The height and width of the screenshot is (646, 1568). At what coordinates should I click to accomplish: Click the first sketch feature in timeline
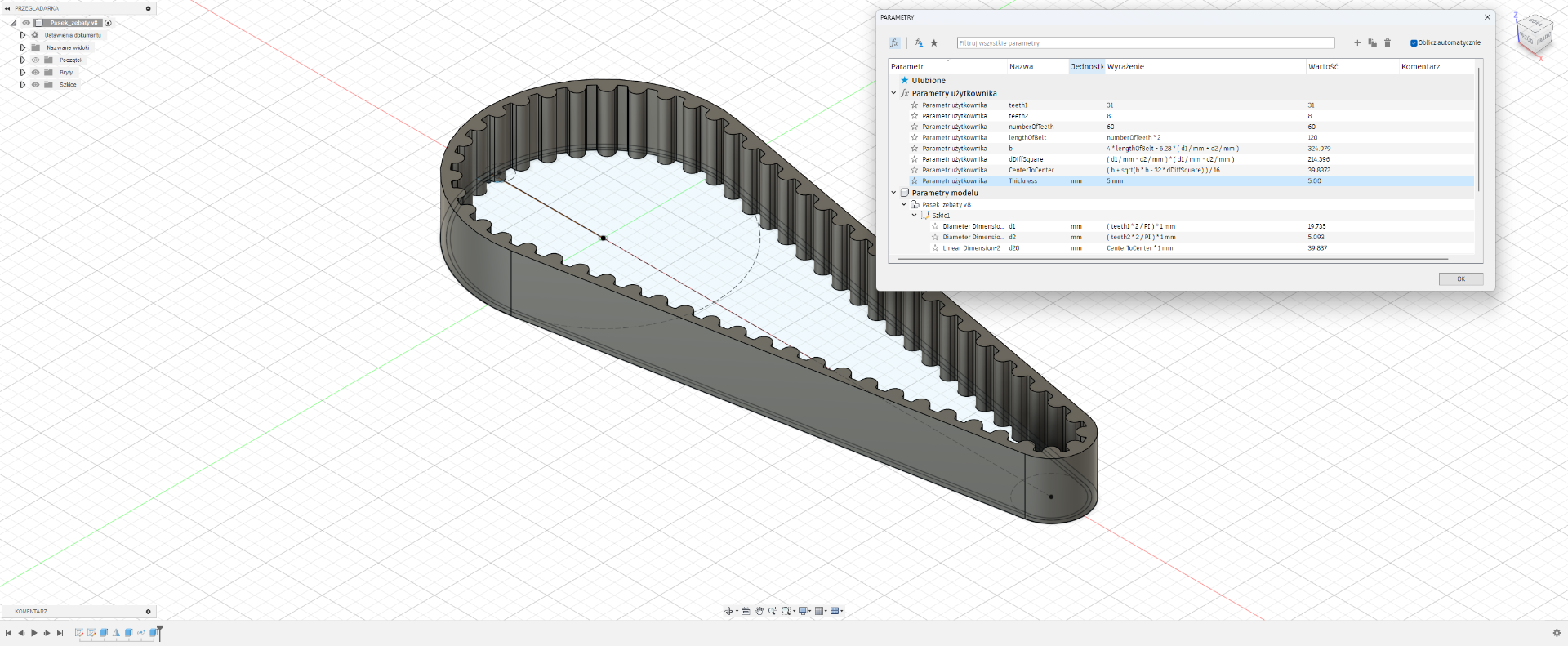(79, 632)
